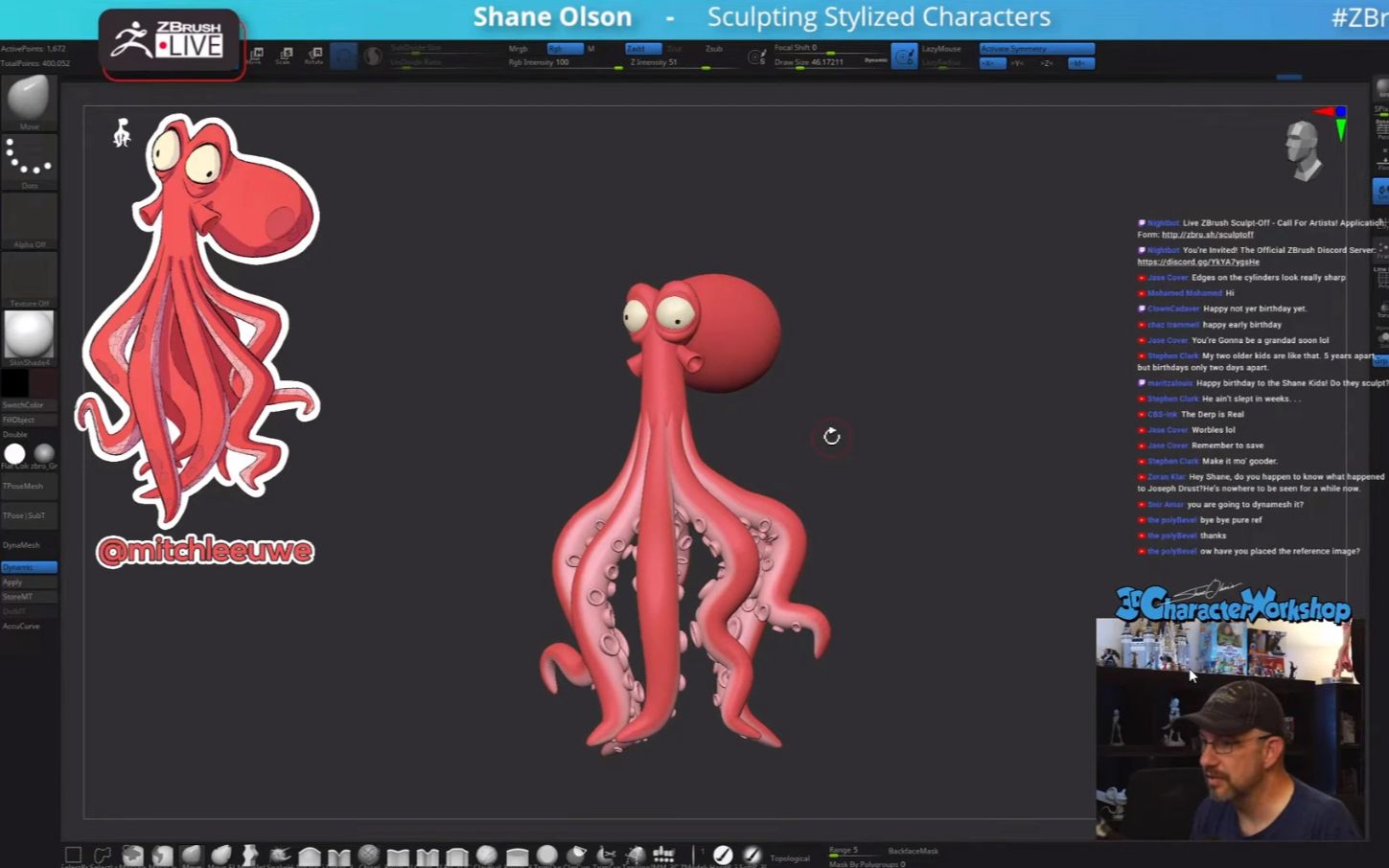Open the discord.gg invite link in chat

tap(1198, 262)
